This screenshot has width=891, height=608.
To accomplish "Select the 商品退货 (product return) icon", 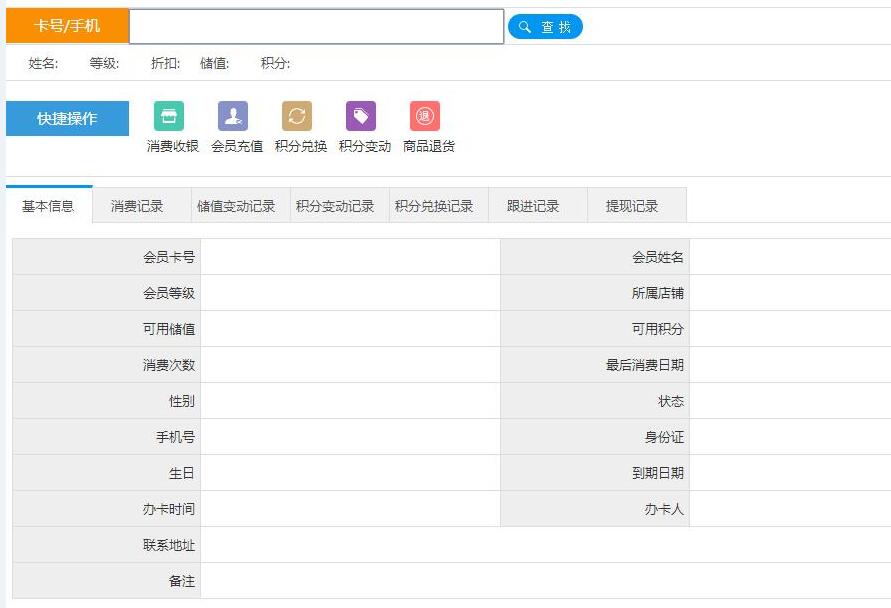I will point(423,116).
